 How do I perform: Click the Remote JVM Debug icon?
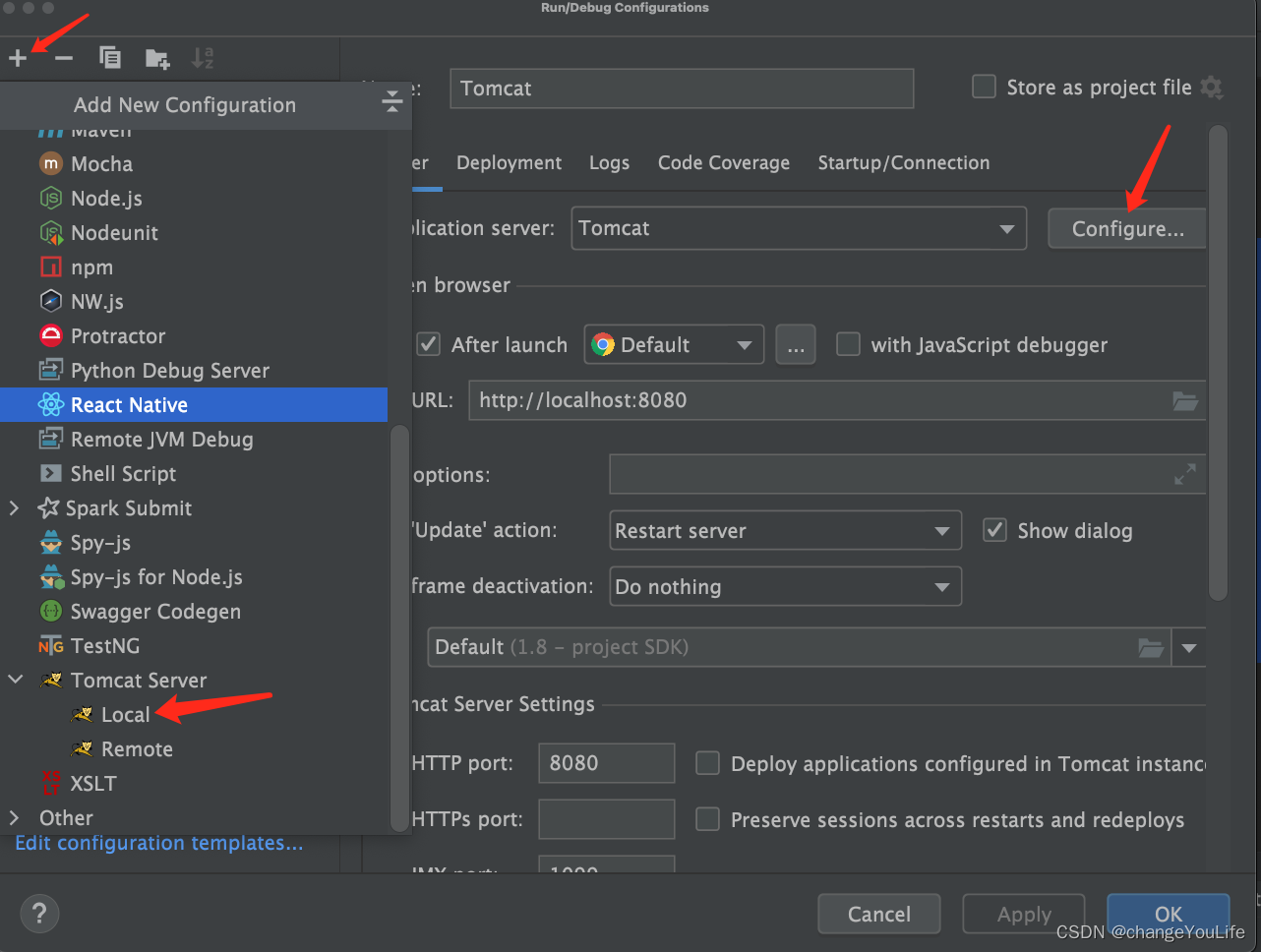[50, 439]
